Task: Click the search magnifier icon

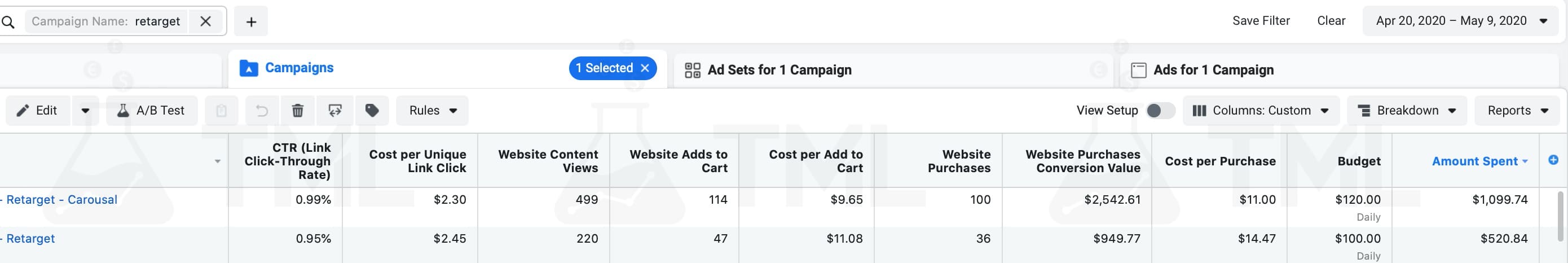Action: click(8, 22)
